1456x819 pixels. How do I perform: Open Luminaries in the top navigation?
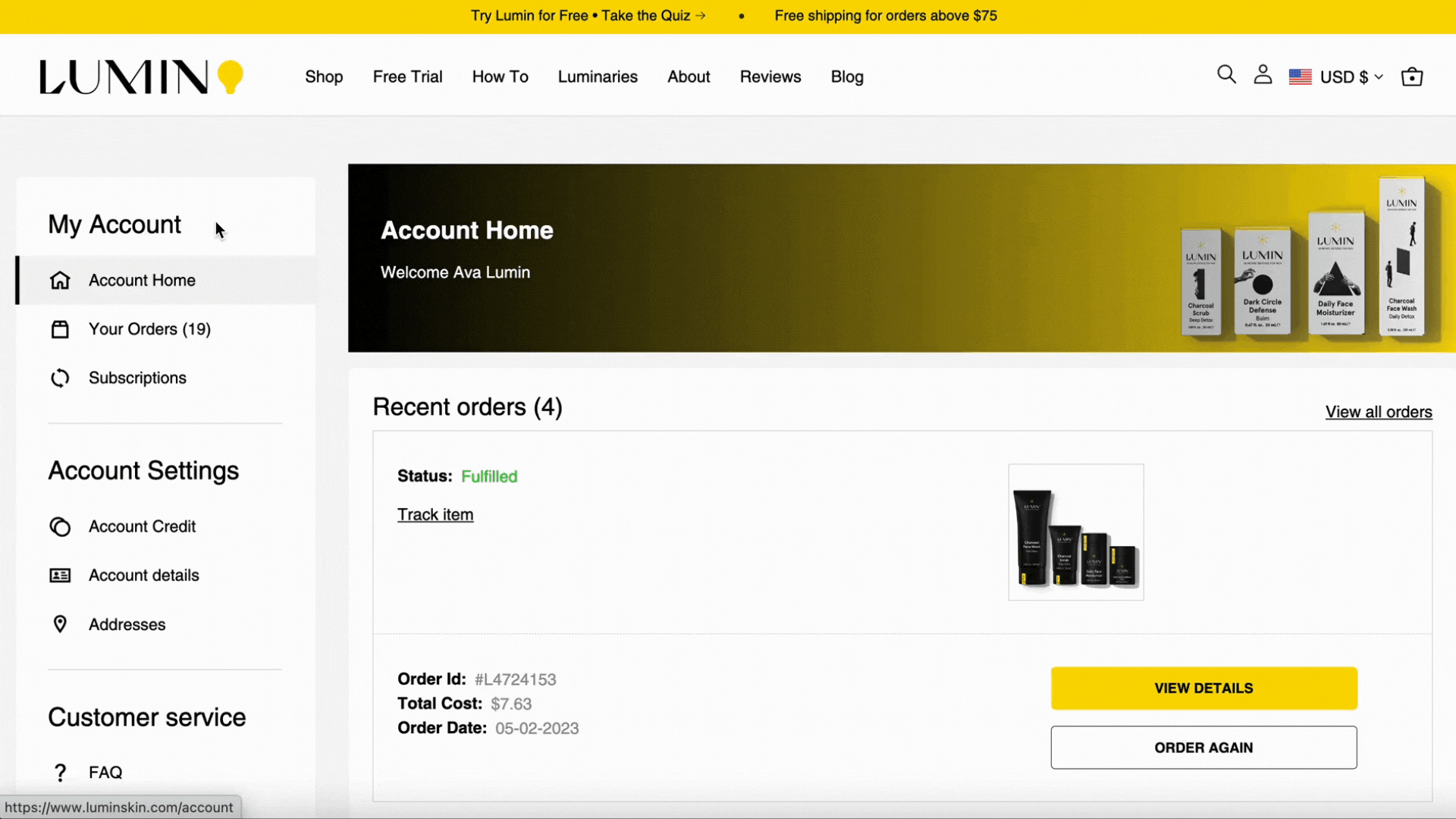[x=598, y=77]
